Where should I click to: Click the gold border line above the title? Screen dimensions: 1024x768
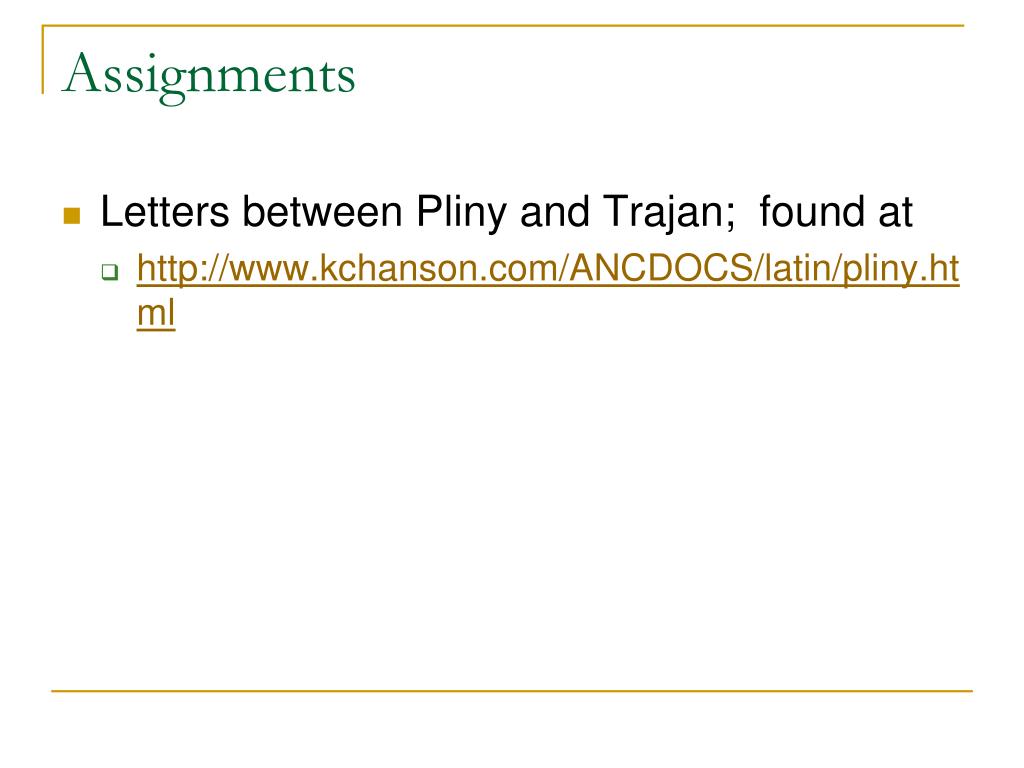pos(503,25)
